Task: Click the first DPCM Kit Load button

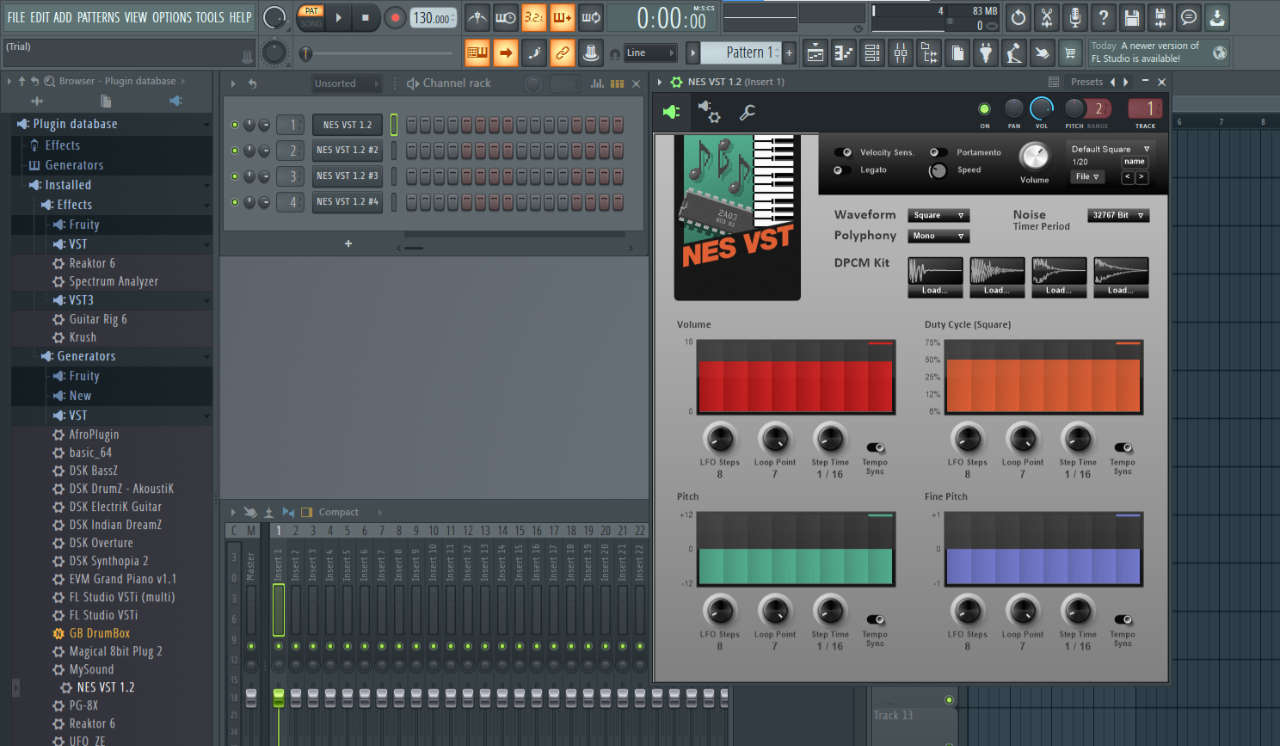Action: [x=936, y=290]
